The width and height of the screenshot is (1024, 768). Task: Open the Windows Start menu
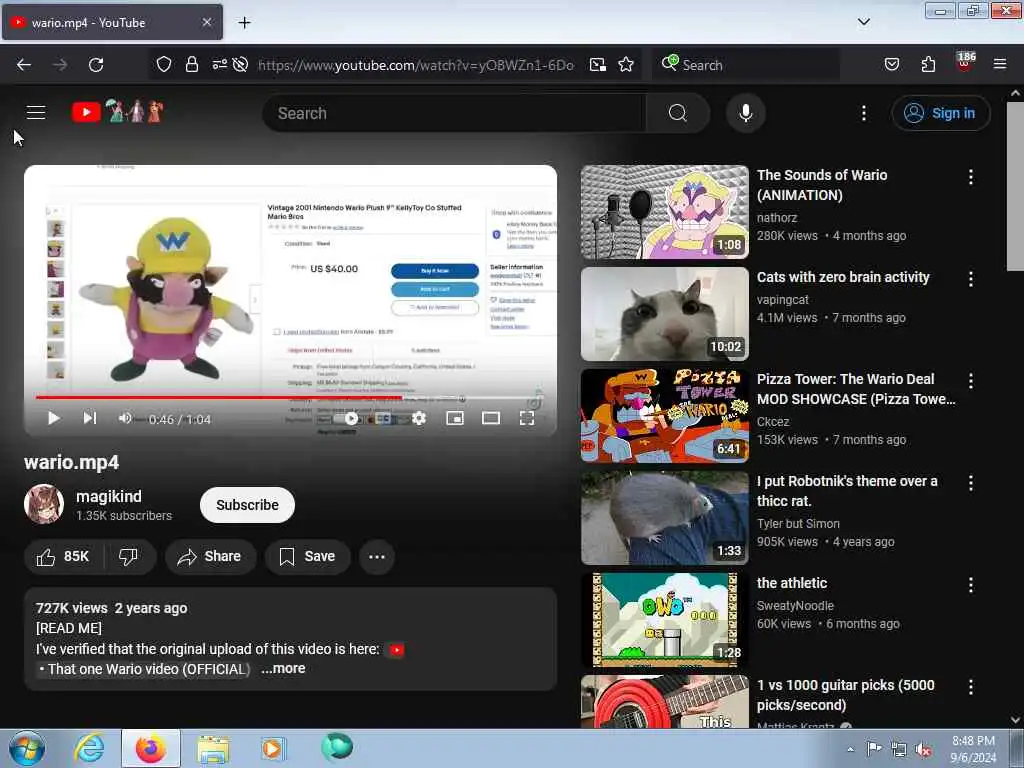pos(27,748)
